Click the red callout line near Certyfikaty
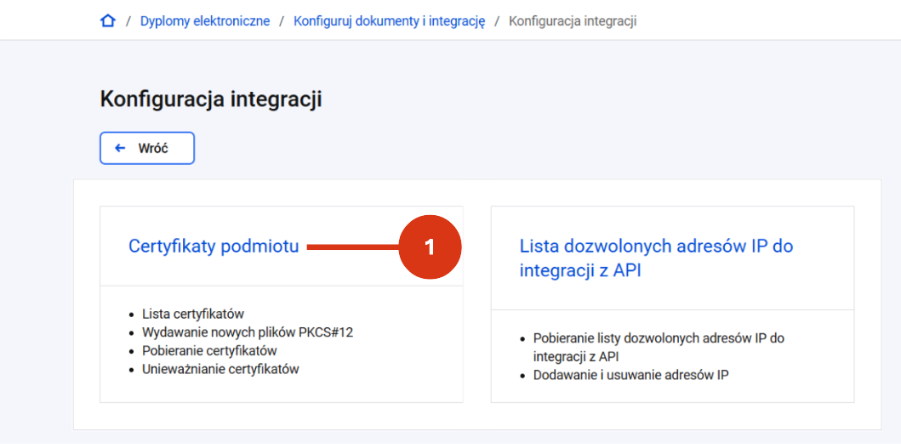 [353, 247]
